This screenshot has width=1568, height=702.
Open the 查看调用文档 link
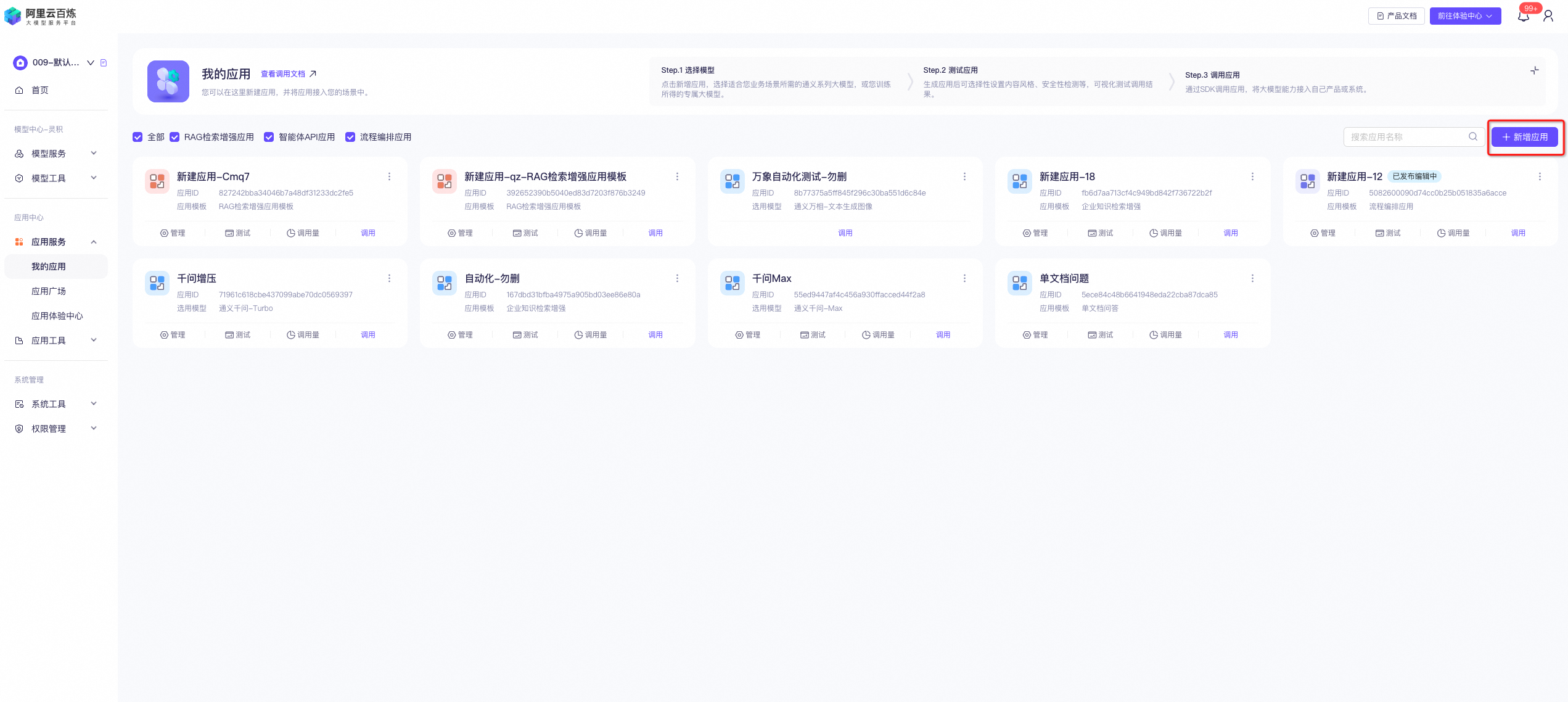coord(289,74)
